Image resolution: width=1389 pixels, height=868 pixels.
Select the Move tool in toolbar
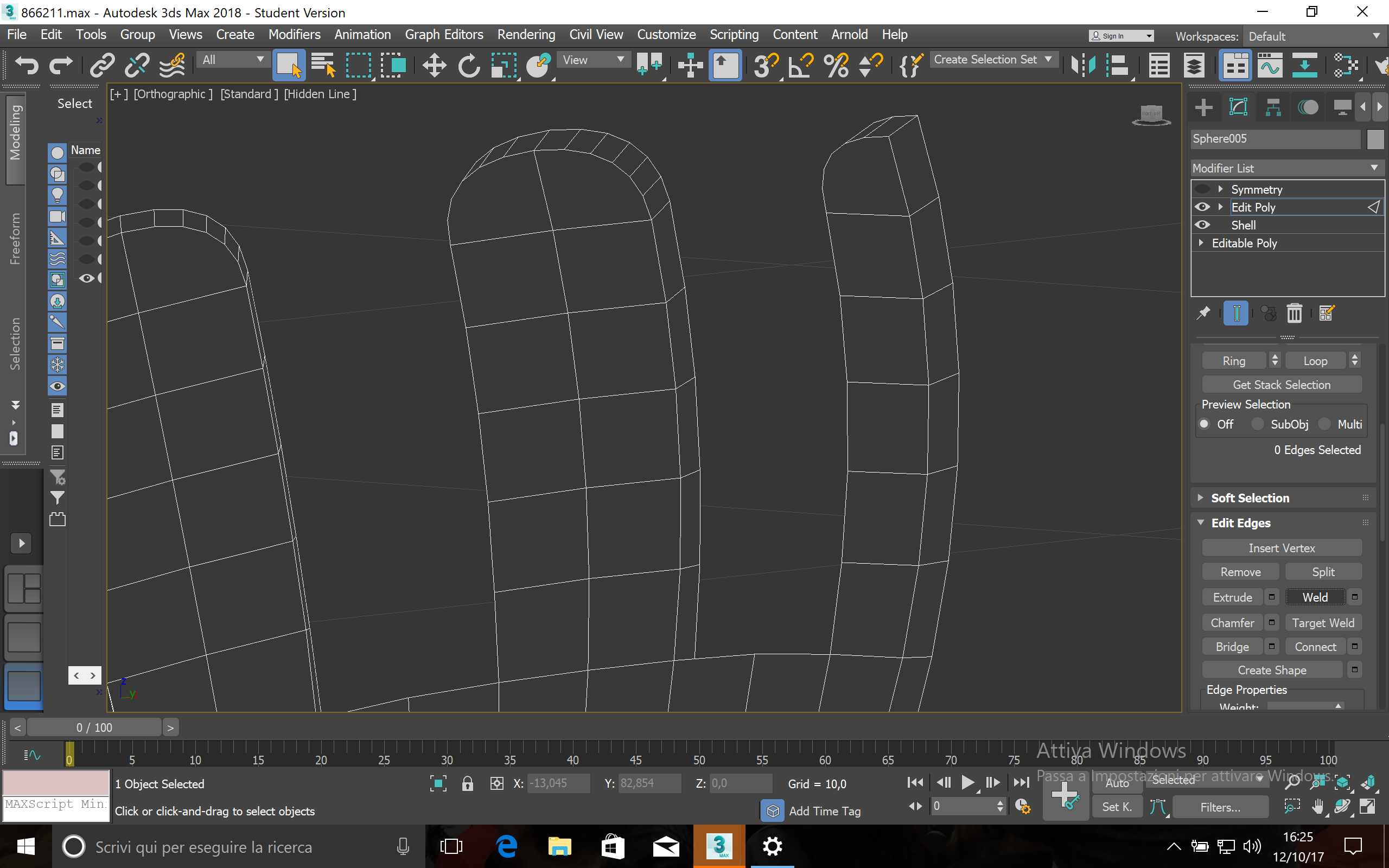tap(435, 65)
